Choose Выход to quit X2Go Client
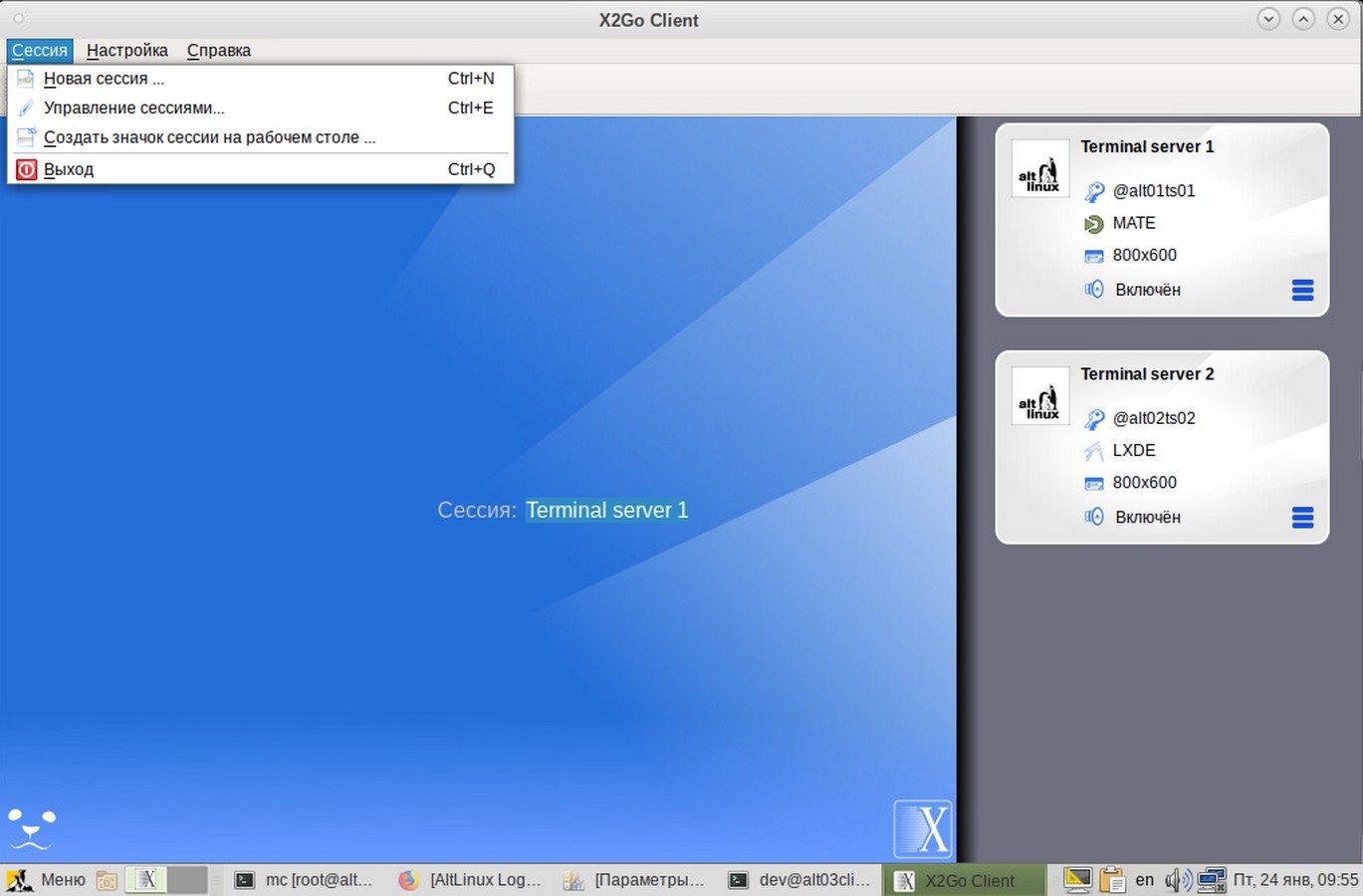This screenshot has width=1363, height=896. (x=261, y=169)
